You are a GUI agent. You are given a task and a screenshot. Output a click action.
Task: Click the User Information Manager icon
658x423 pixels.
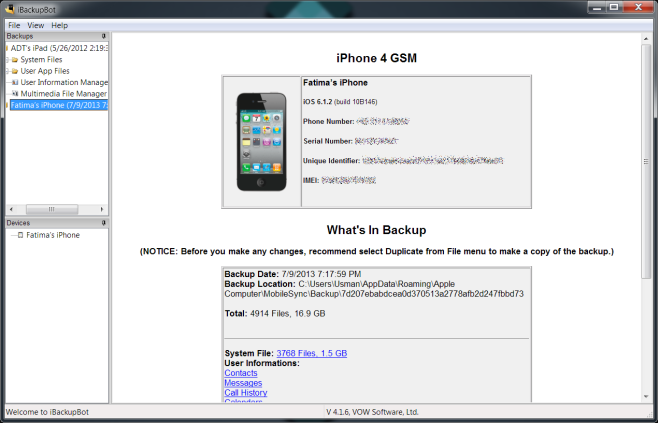15,82
